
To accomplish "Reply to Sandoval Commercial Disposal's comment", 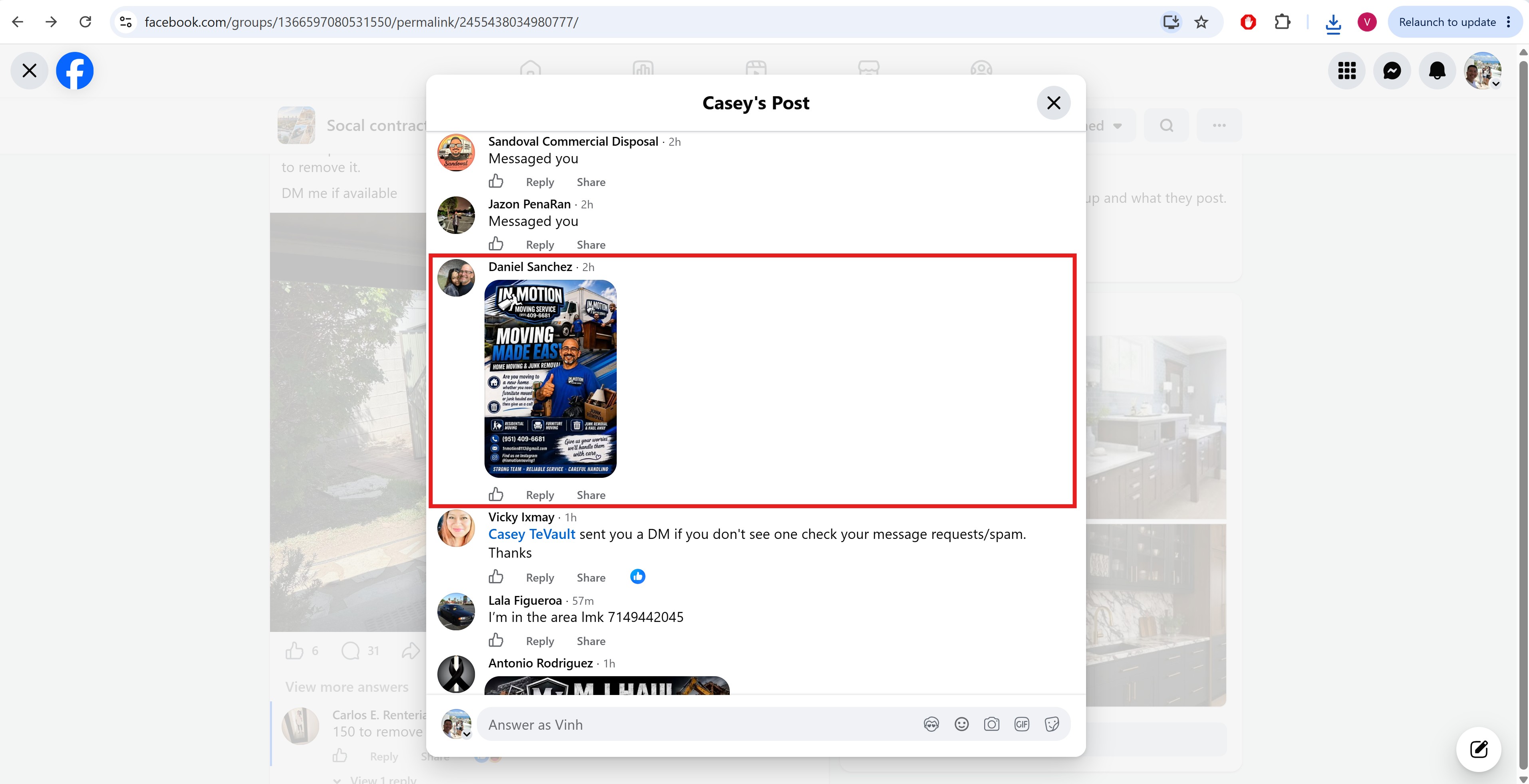I will click(x=540, y=182).
